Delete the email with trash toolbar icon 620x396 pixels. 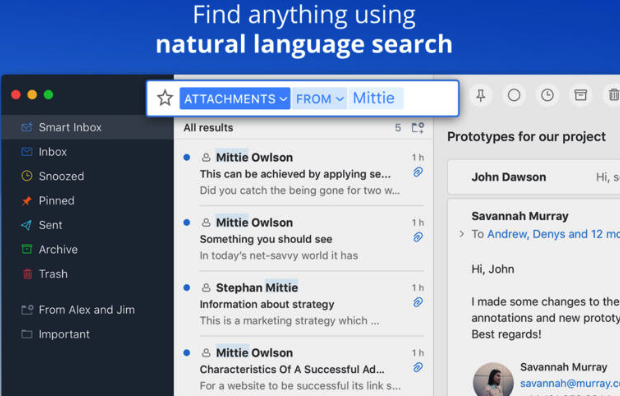[613, 95]
